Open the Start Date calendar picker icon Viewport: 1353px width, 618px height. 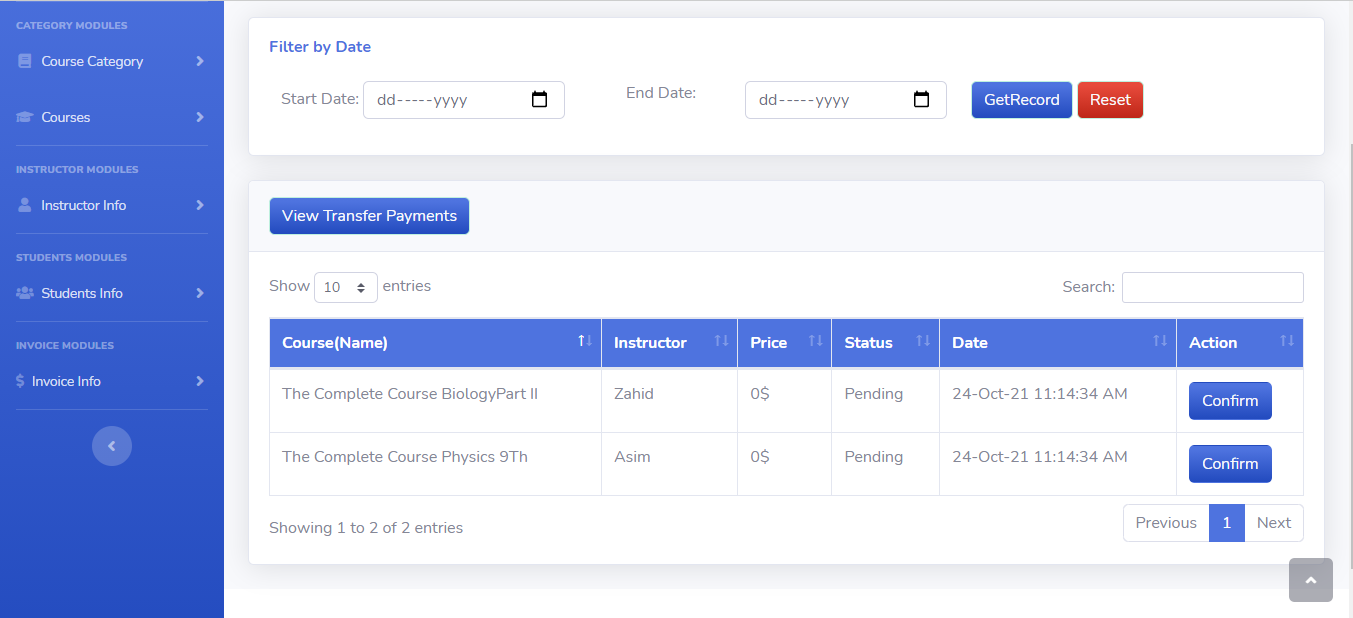point(540,100)
